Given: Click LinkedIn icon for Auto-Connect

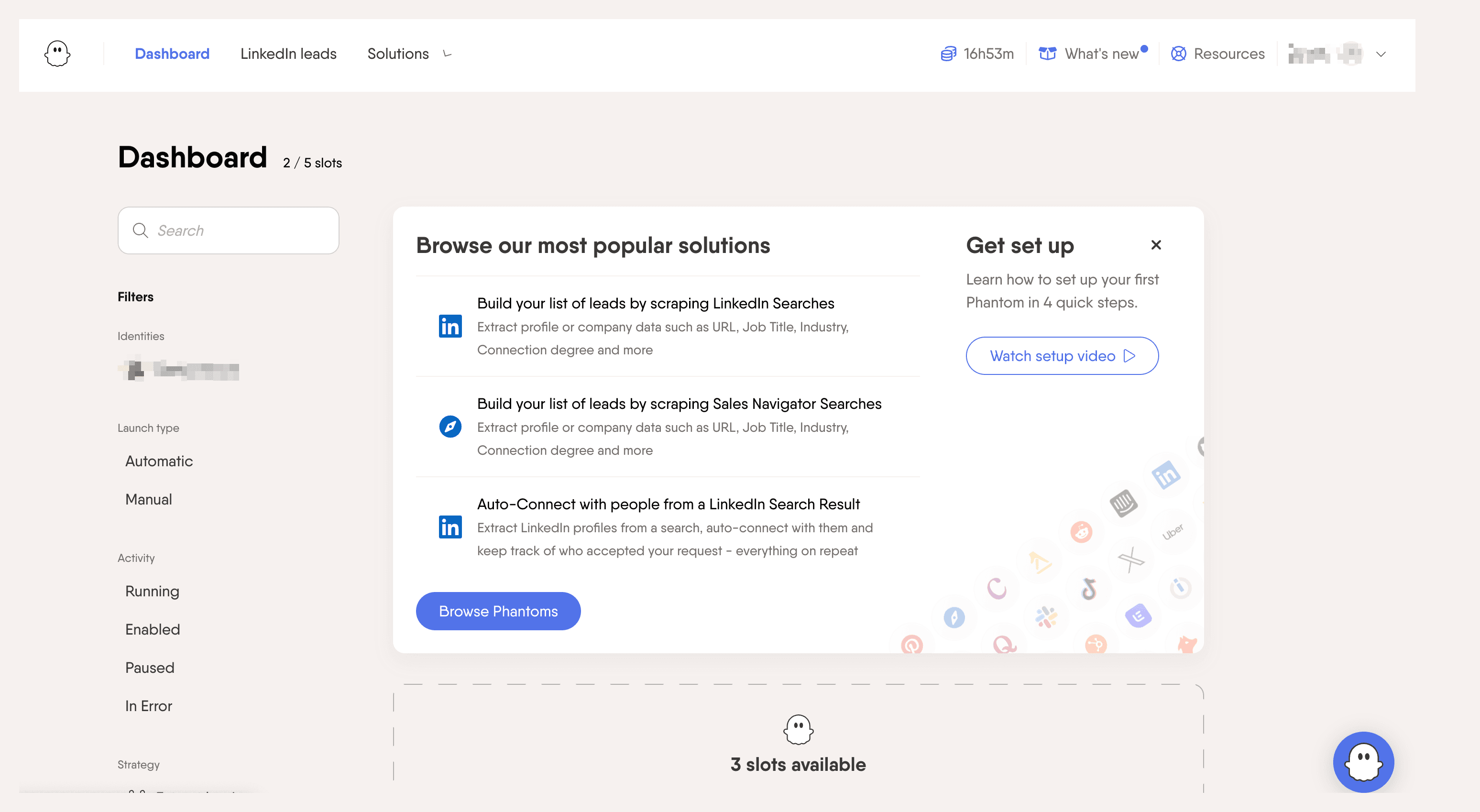Looking at the screenshot, I should click(x=450, y=527).
